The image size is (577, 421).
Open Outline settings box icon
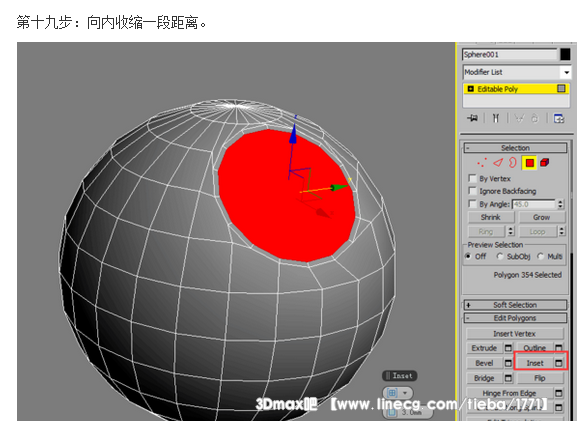point(559,348)
